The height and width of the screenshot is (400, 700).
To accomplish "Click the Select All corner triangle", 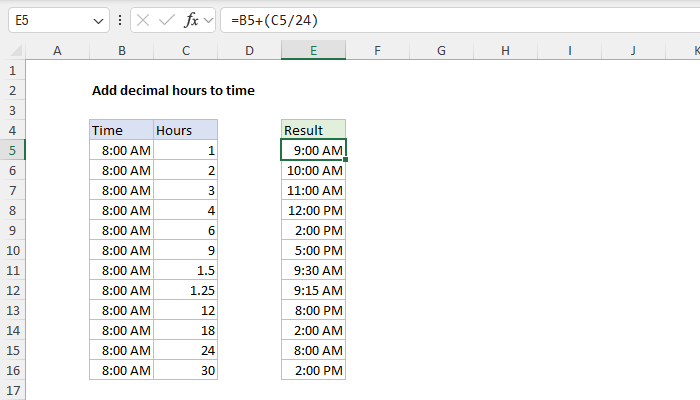I will pos(16,50).
